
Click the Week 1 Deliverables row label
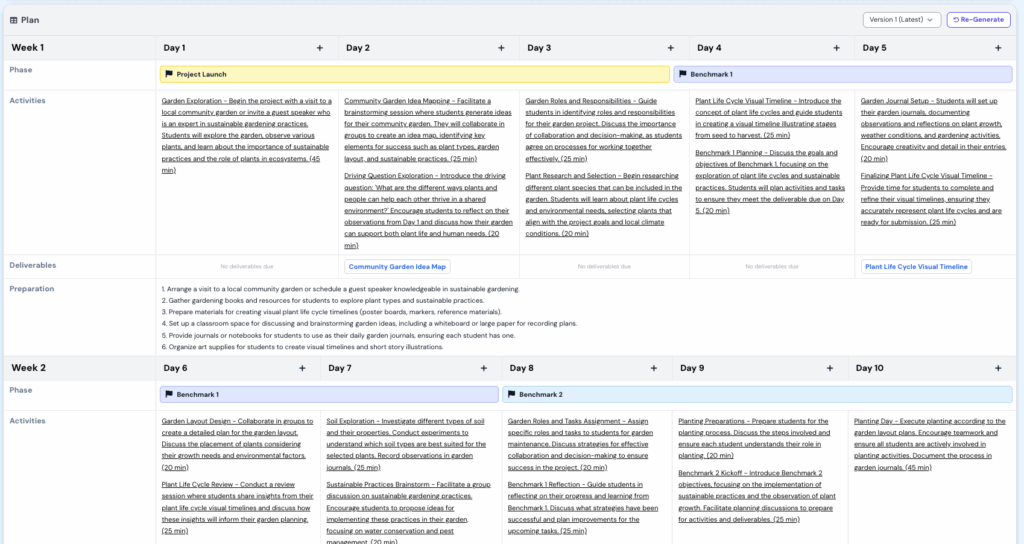click(x=33, y=265)
